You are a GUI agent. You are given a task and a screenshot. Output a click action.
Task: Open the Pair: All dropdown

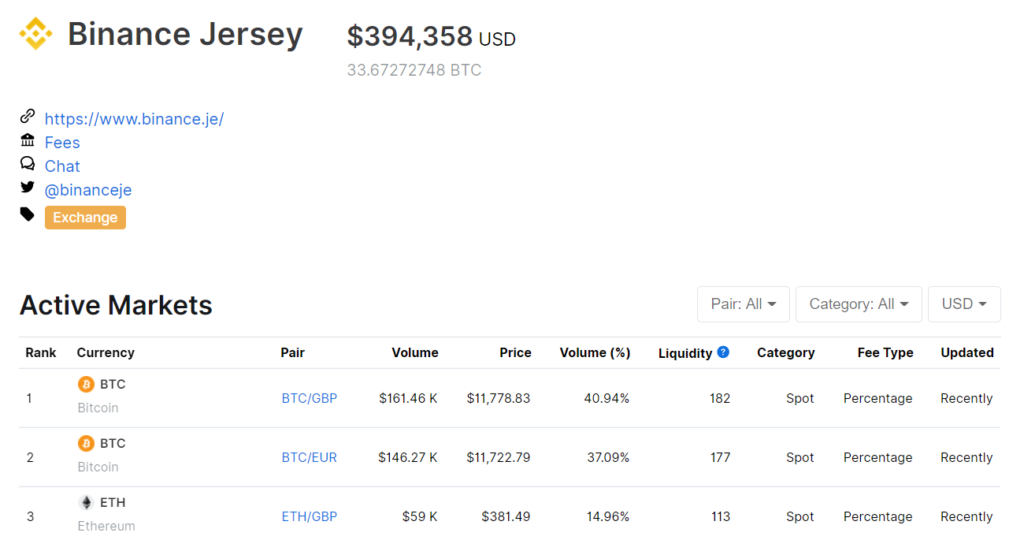[x=743, y=304]
